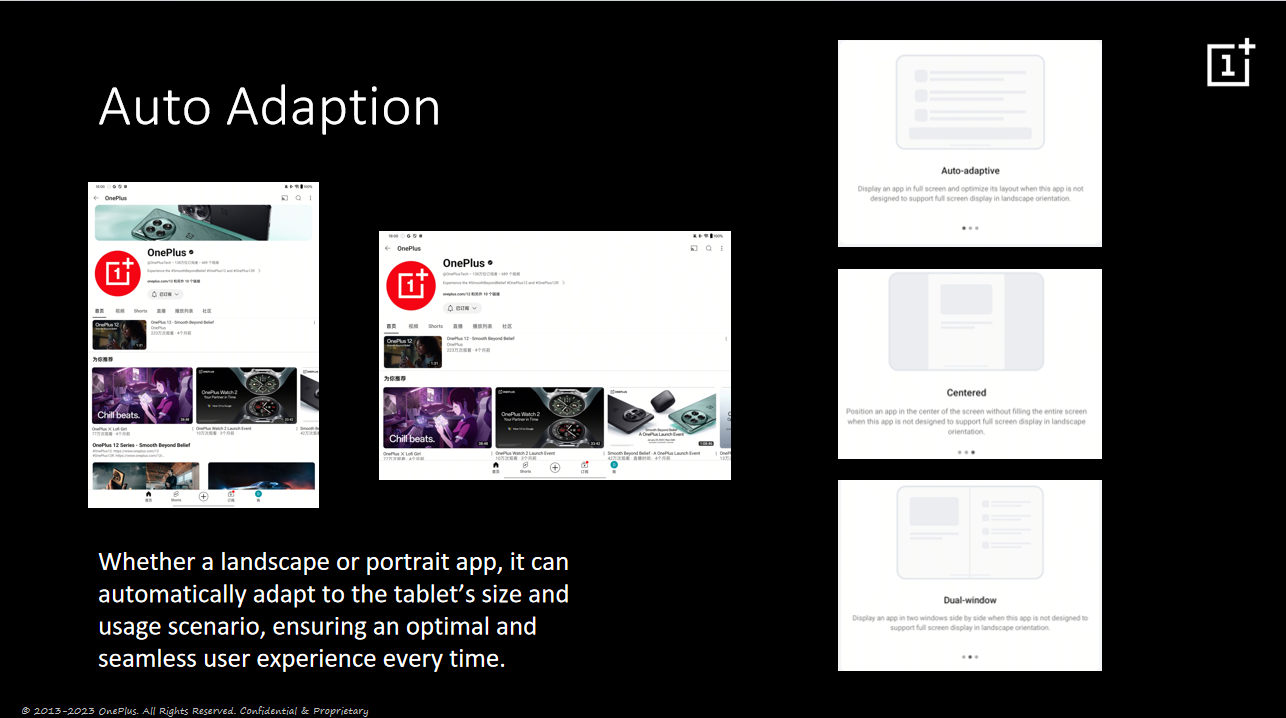Viewport: 1286px width, 718px height.
Task: Select the 社区 tab in the portrait channel page
Action: coord(207,311)
